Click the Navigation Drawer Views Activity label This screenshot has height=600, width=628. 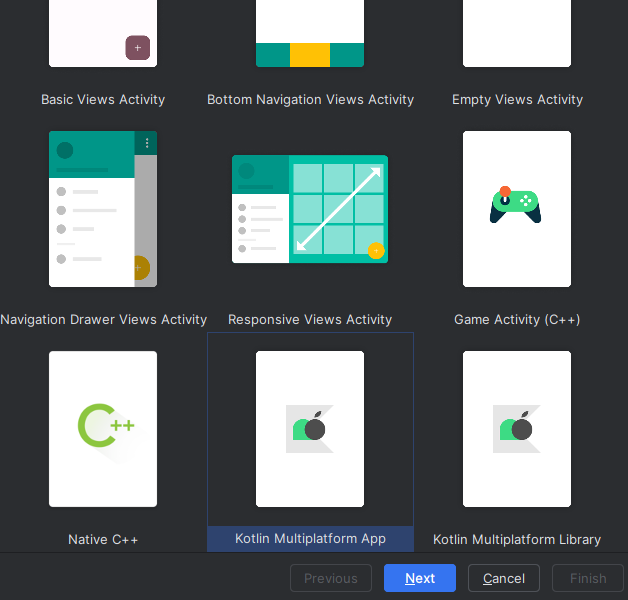[x=104, y=319]
